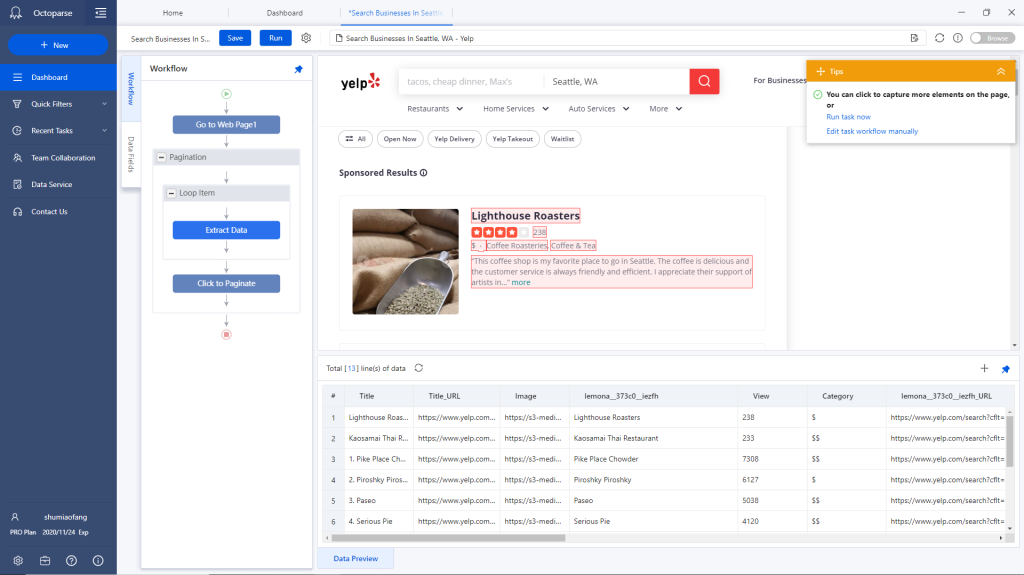Collapse the Pagination workflow block
Screen dimensions: 1024x575
pyautogui.click(x=161, y=157)
